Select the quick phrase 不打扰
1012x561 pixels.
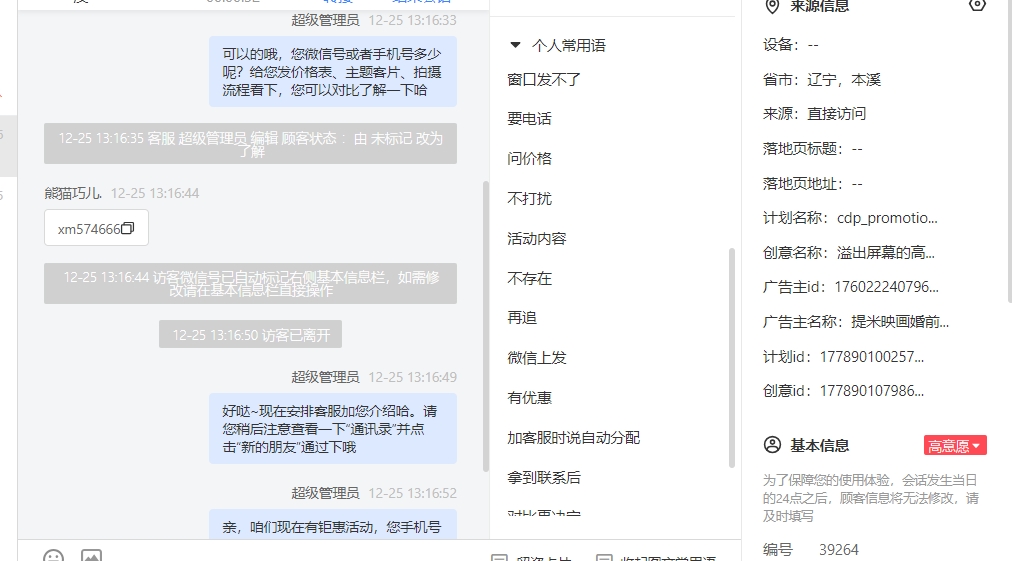pyautogui.click(x=529, y=199)
